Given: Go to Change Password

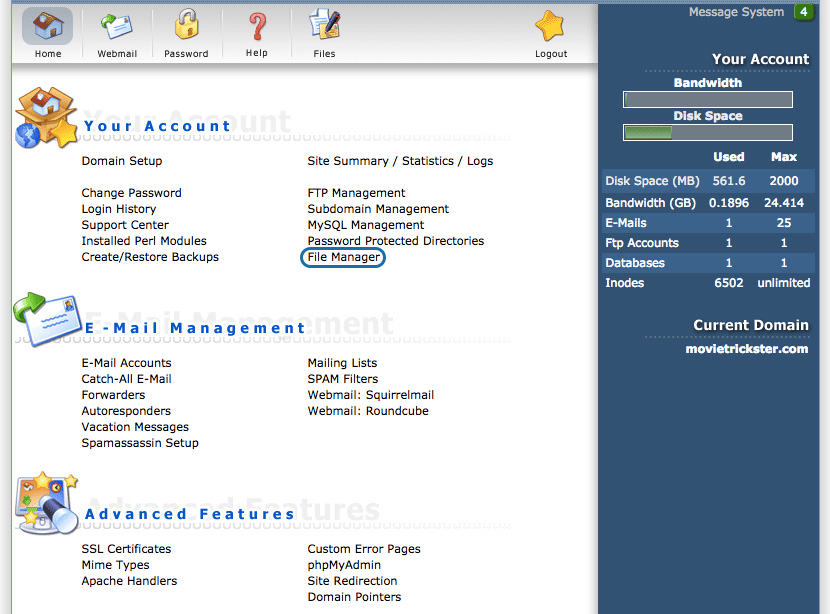Looking at the screenshot, I should coord(131,193).
